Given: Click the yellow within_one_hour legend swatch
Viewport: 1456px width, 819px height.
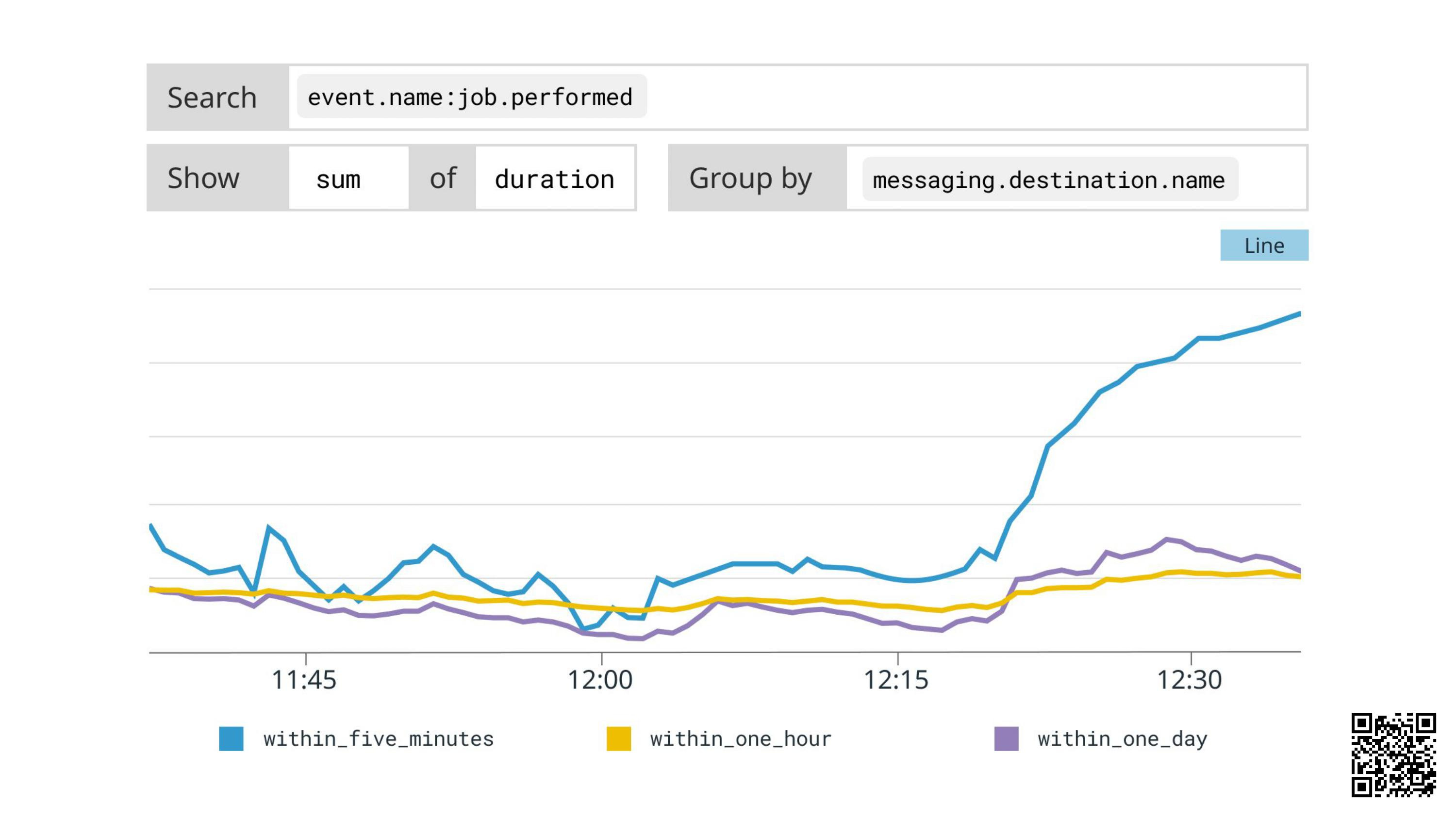Looking at the screenshot, I should coord(618,739).
